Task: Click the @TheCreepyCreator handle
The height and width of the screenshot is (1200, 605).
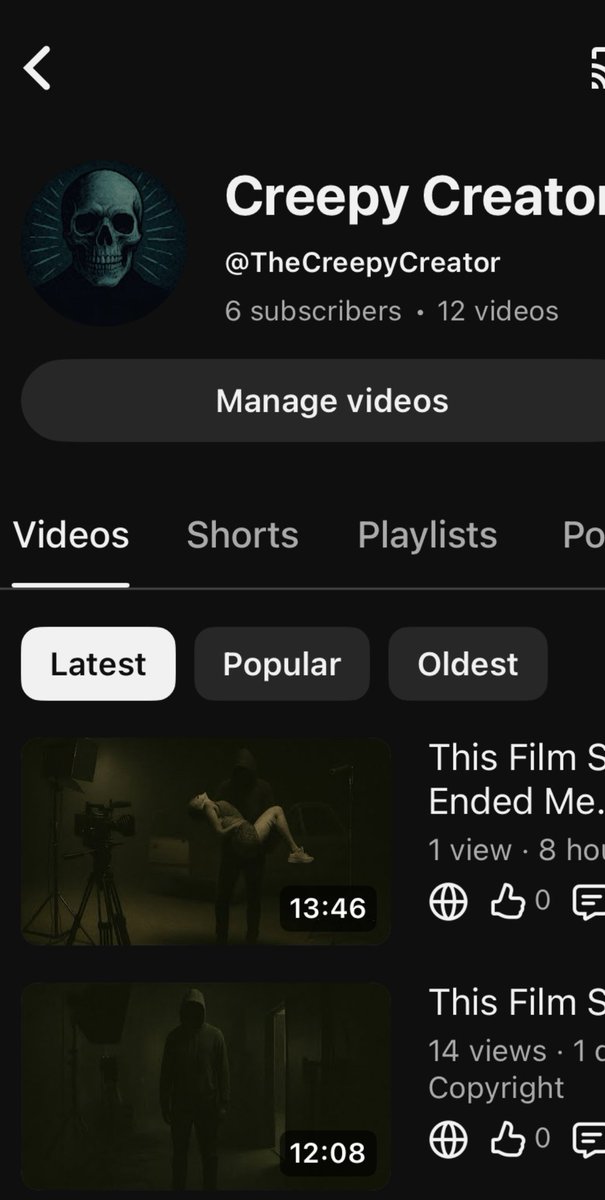Action: click(362, 263)
